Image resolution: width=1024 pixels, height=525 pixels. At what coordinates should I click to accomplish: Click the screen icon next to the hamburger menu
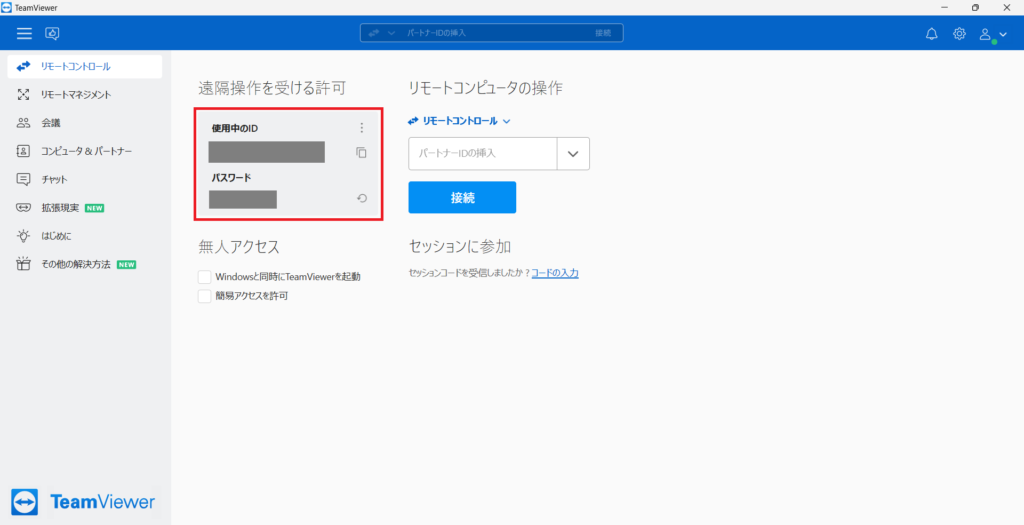pyautogui.click(x=53, y=33)
